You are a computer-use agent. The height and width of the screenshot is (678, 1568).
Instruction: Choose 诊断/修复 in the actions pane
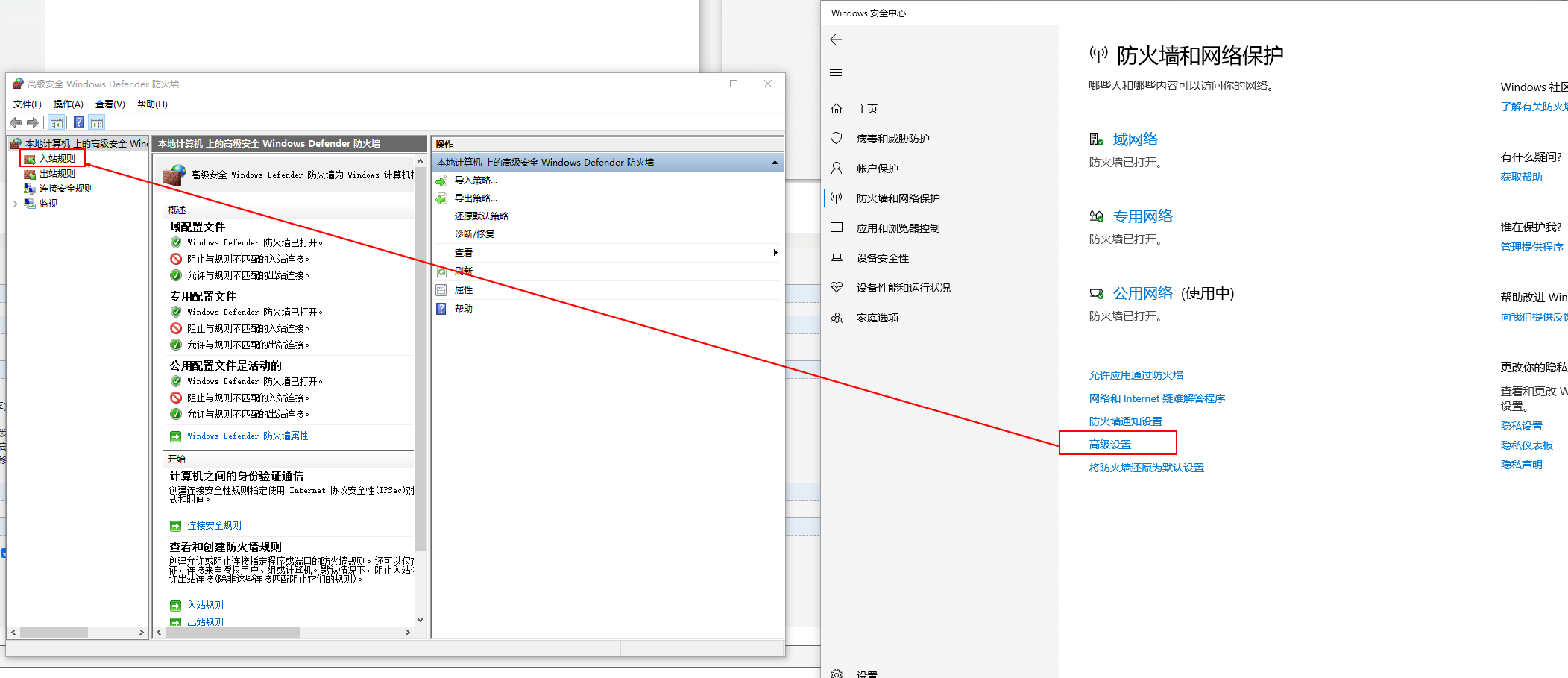coord(475,234)
